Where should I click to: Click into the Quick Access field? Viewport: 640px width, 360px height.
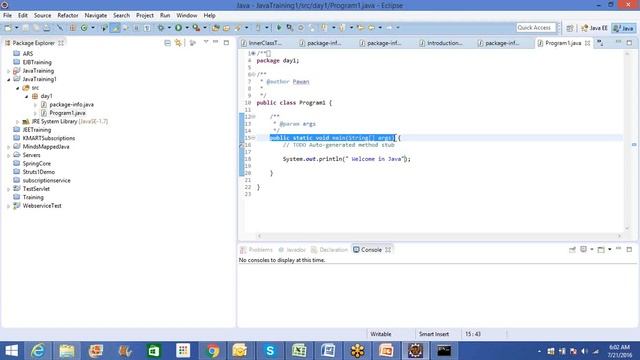(x=536, y=27)
